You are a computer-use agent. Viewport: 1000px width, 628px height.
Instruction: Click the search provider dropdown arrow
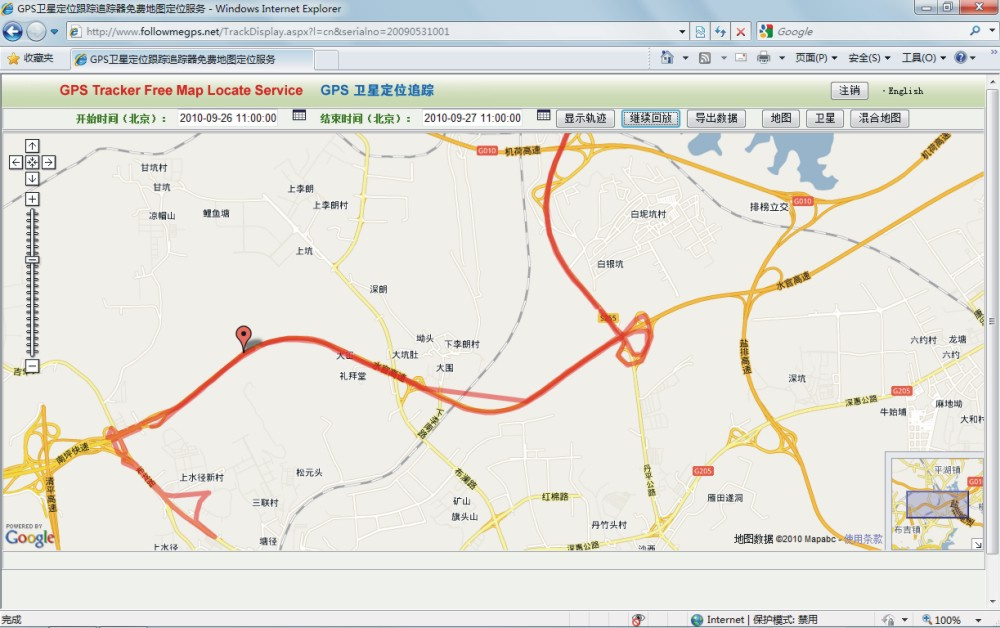[992, 31]
